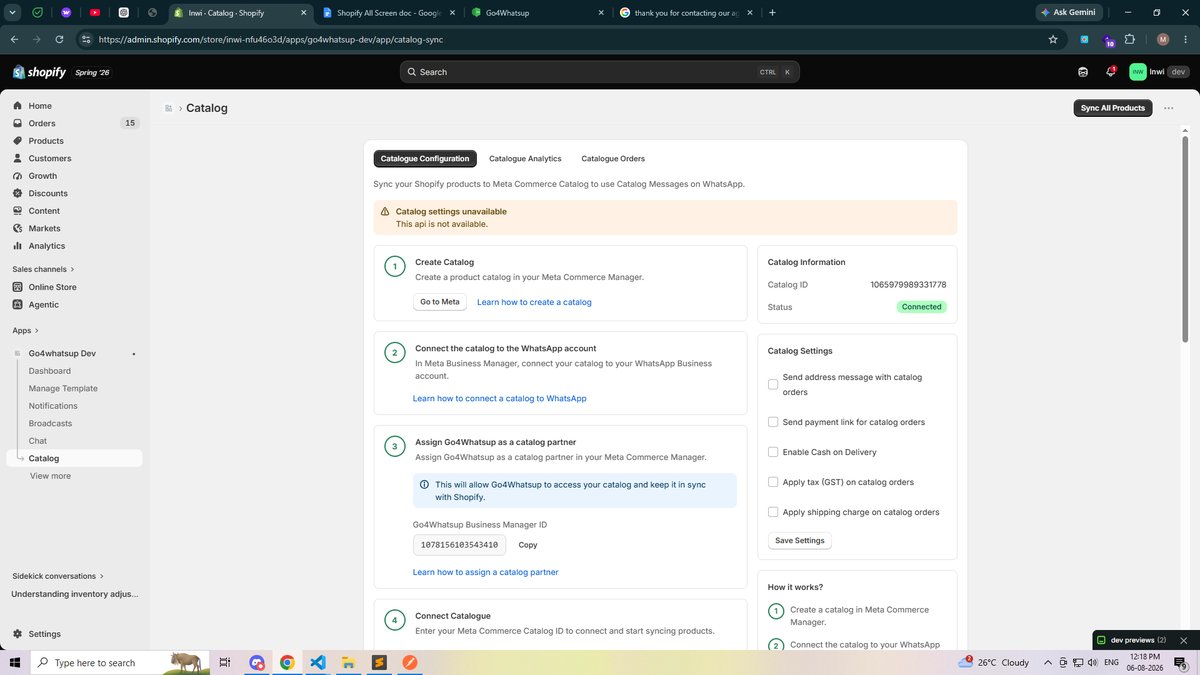Switch to the Catalogue Analytics tab
Image resolution: width=1200 pixels, height=675 pixels.
click(525, 159)
